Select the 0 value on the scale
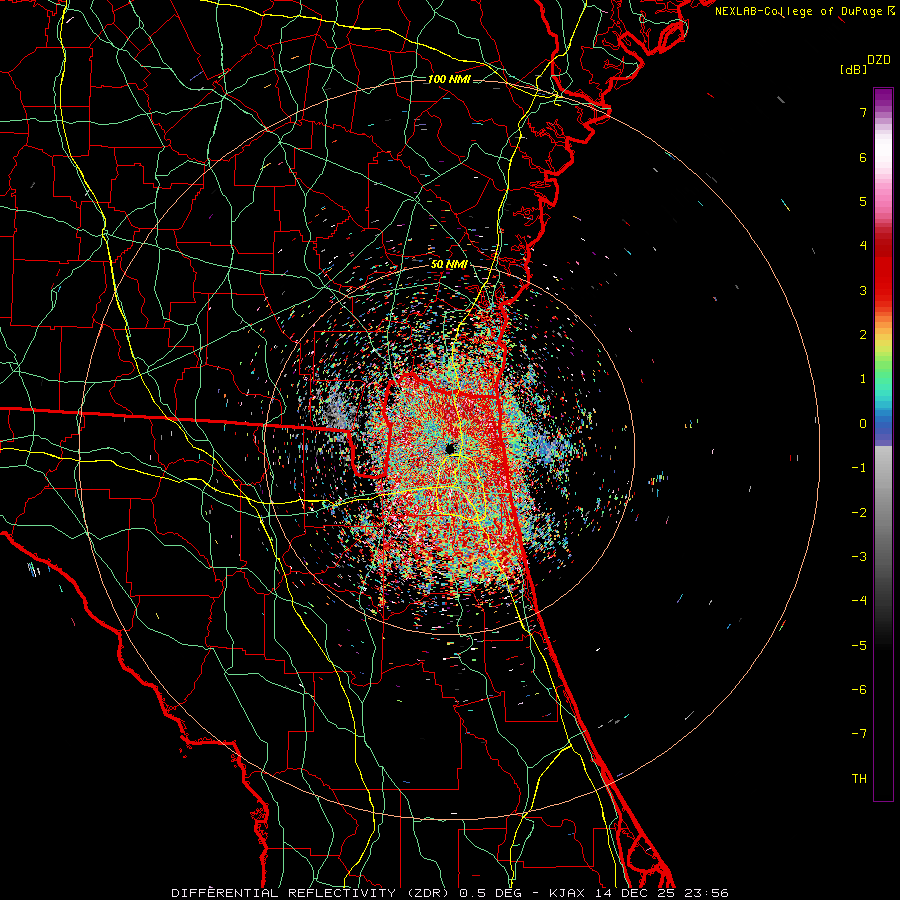 (x=863, y=424)
